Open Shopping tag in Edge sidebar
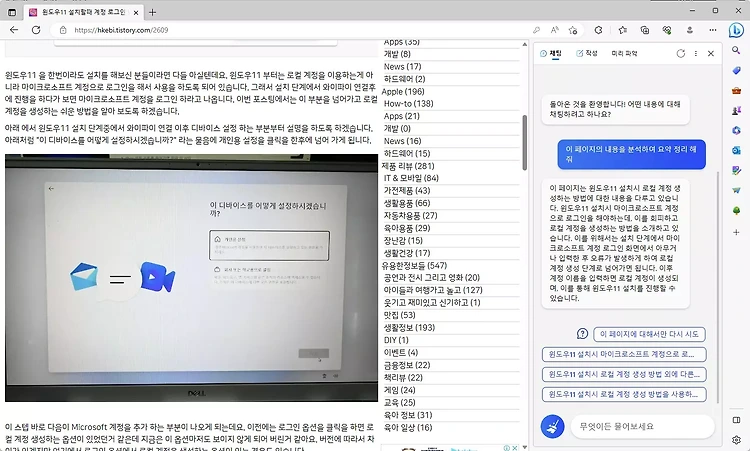 coord(736,70)
